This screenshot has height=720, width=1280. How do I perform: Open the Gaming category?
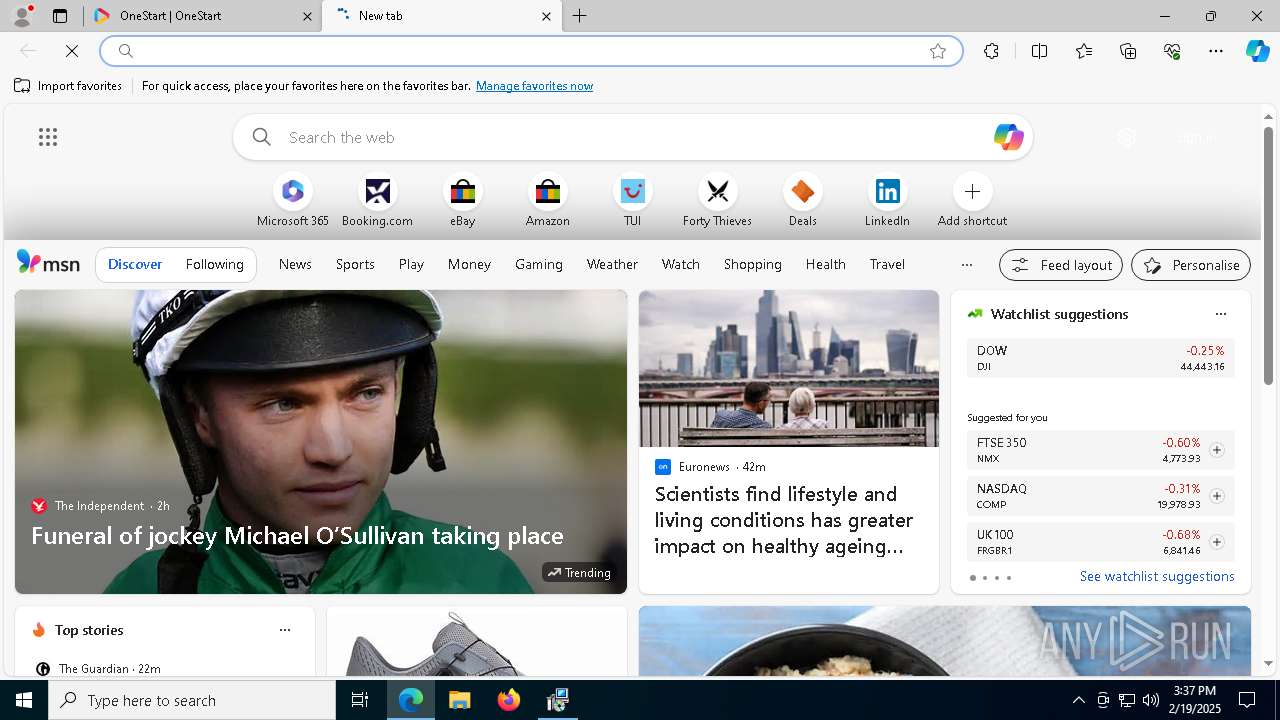click(x=539, y=264)
